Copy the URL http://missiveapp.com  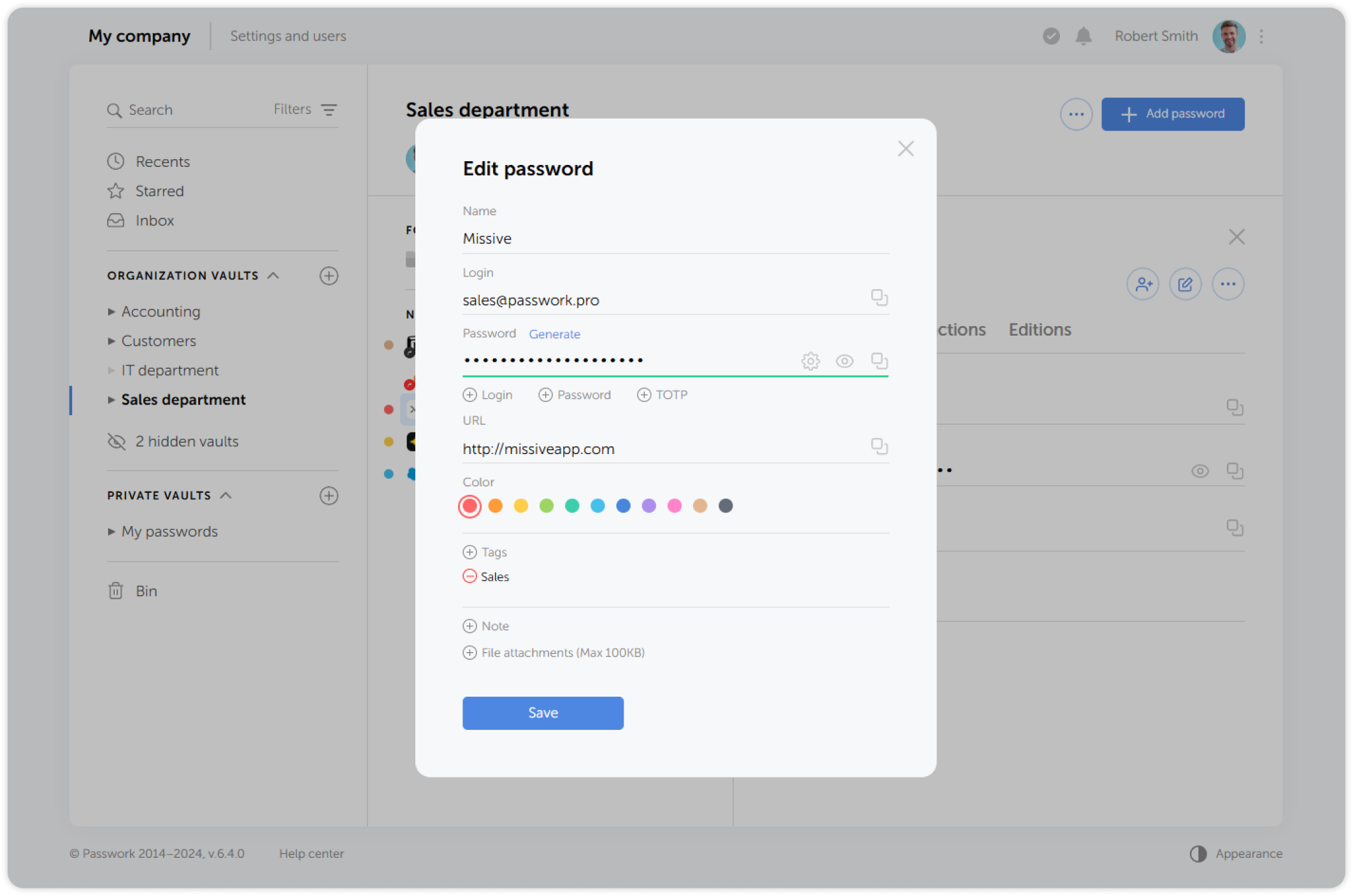pyautogui.click(x=880, y=446)
